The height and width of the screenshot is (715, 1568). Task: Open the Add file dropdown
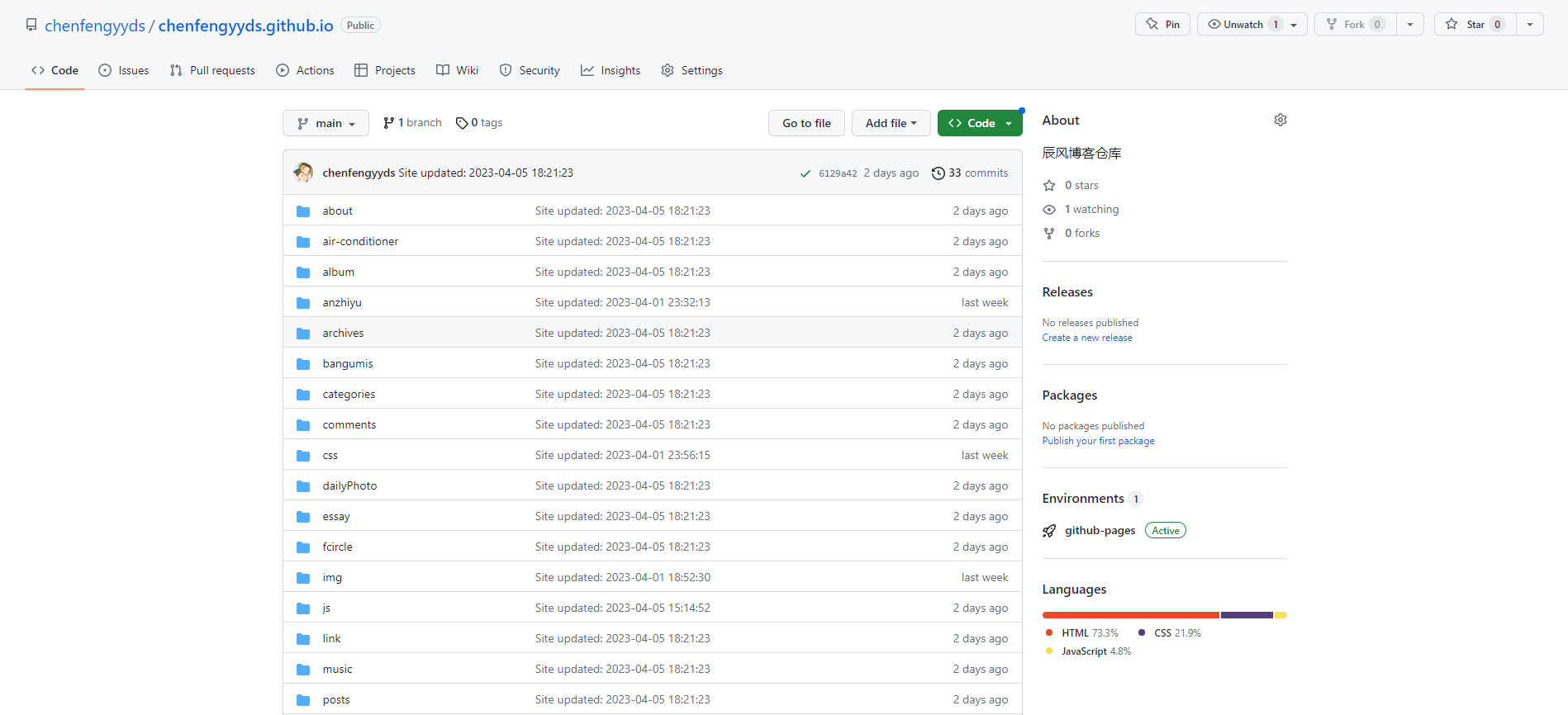pos(891,123)
